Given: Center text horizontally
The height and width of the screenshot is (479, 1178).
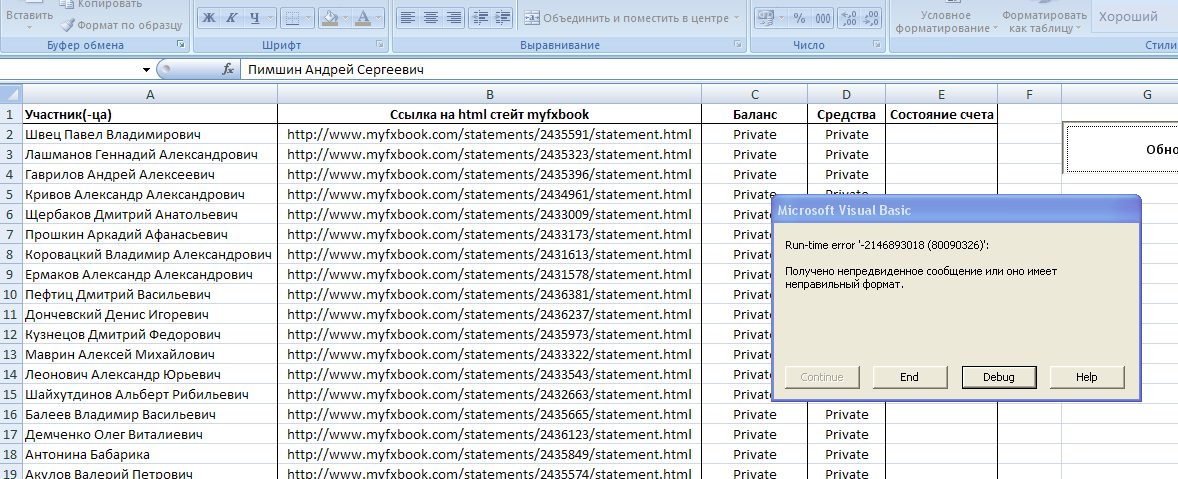Looking at the screenshot, I should (430, 18).
